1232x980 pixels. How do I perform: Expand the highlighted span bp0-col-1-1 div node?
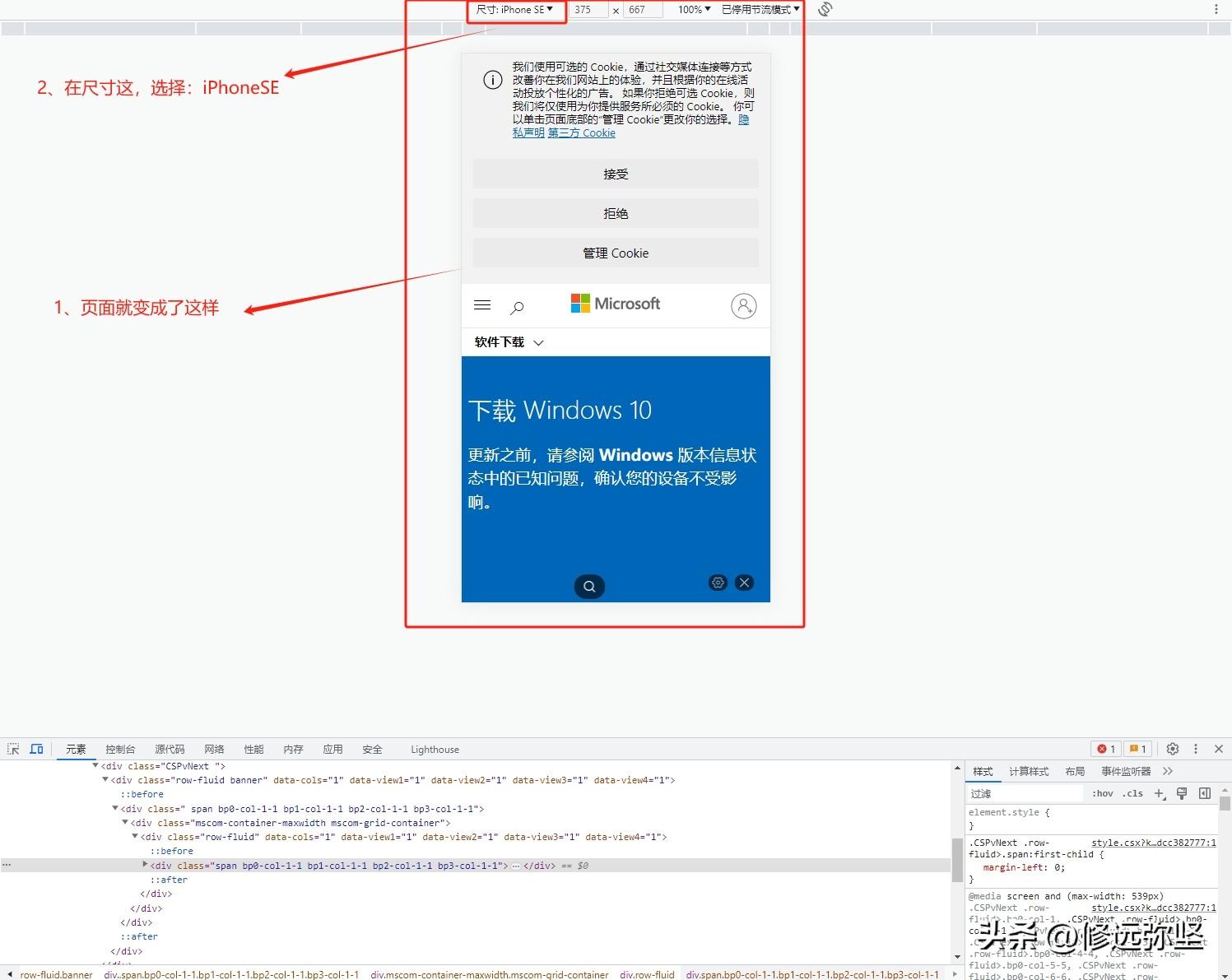click(145, 865)
